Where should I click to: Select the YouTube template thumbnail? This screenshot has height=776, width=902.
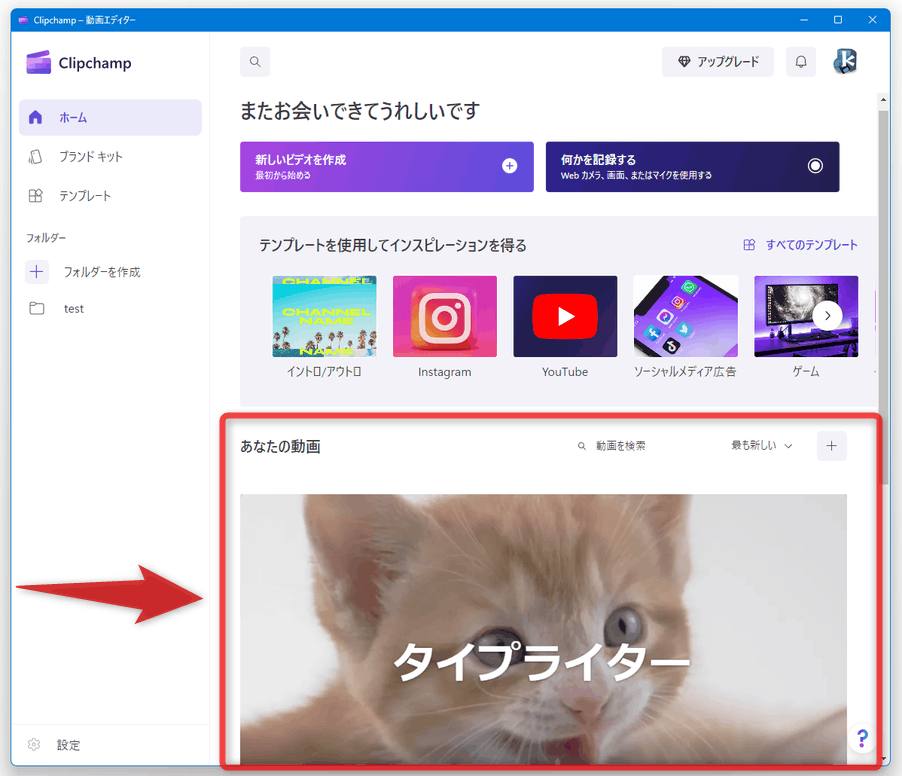click(565, 316)
